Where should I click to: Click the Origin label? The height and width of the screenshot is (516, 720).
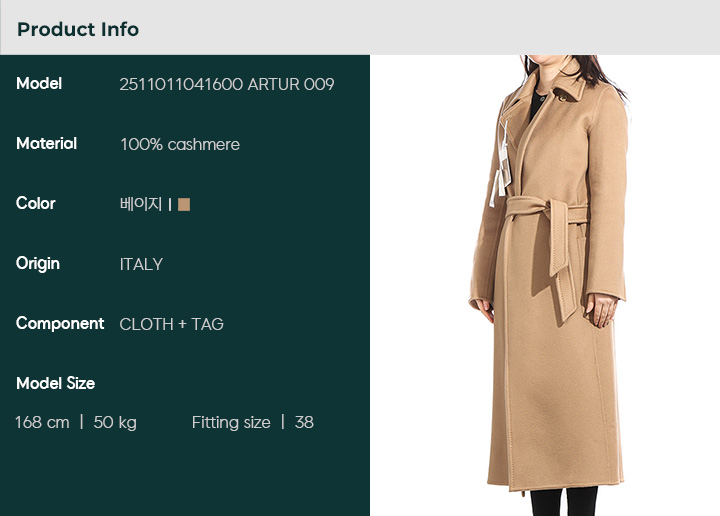click(x=38, y=264)
